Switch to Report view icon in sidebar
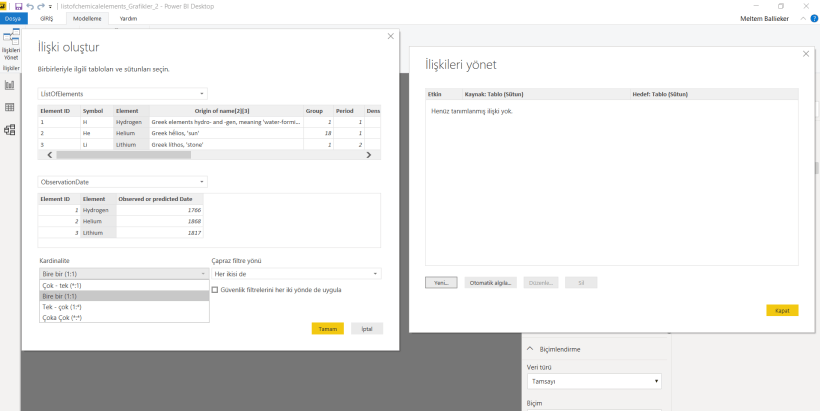Image resolution: width=820 pixels, height=411 pixels. 10,86
